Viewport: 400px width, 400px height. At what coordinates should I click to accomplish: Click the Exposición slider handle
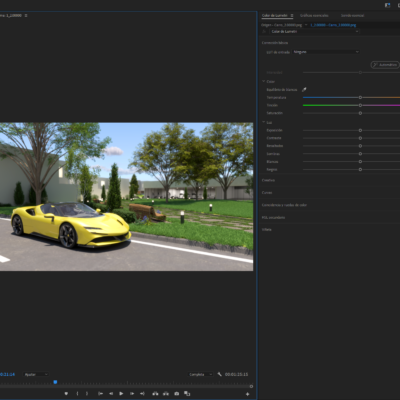(360, 130)
